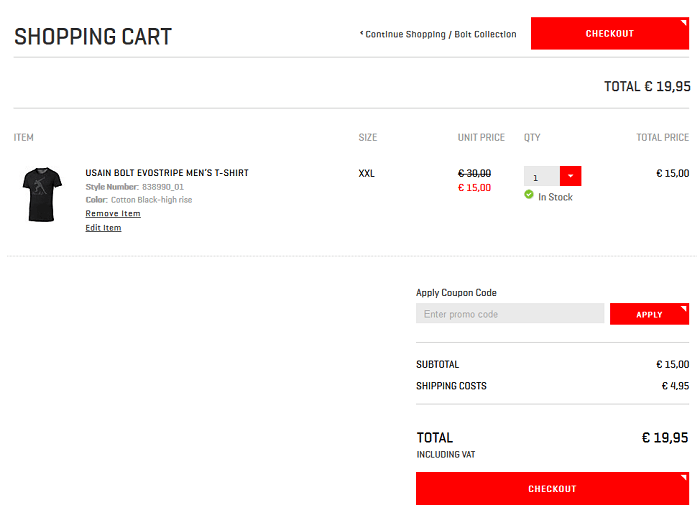Image resolution: width=700 pixels, height=510 pixels.
Task: Expand the quantity dropdown red arrow
Action: click(570, 177)
